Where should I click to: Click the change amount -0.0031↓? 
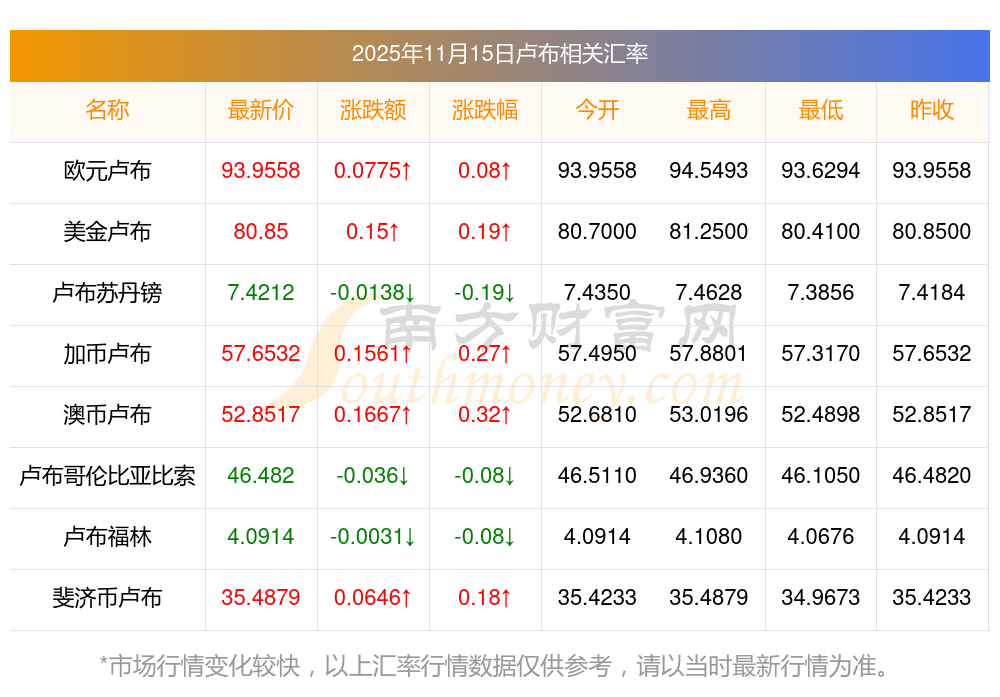point(373,536)
